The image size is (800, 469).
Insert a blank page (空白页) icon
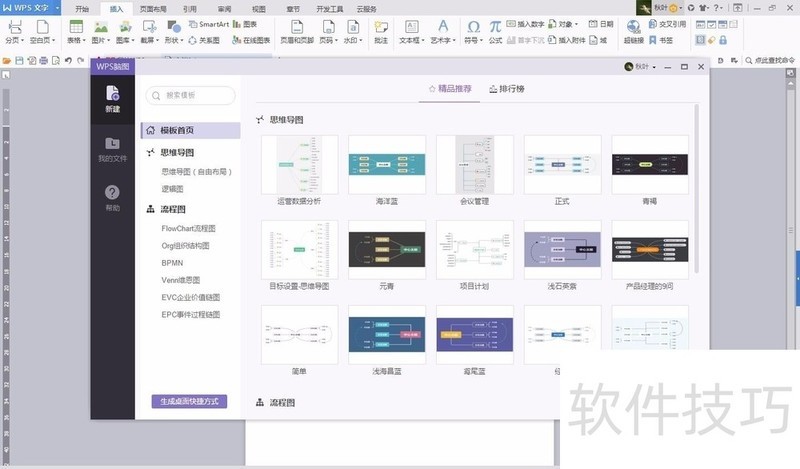pyautogui.click(x=42, y=27)
